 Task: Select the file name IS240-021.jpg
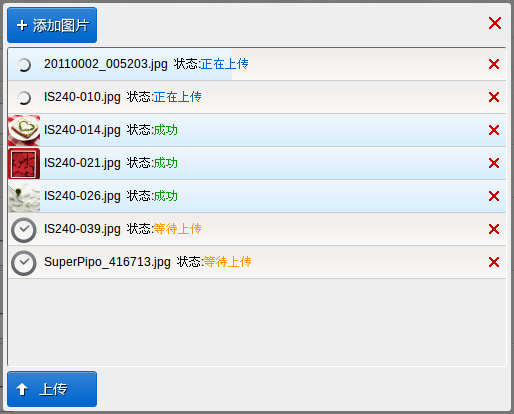(x=82, y=163)
